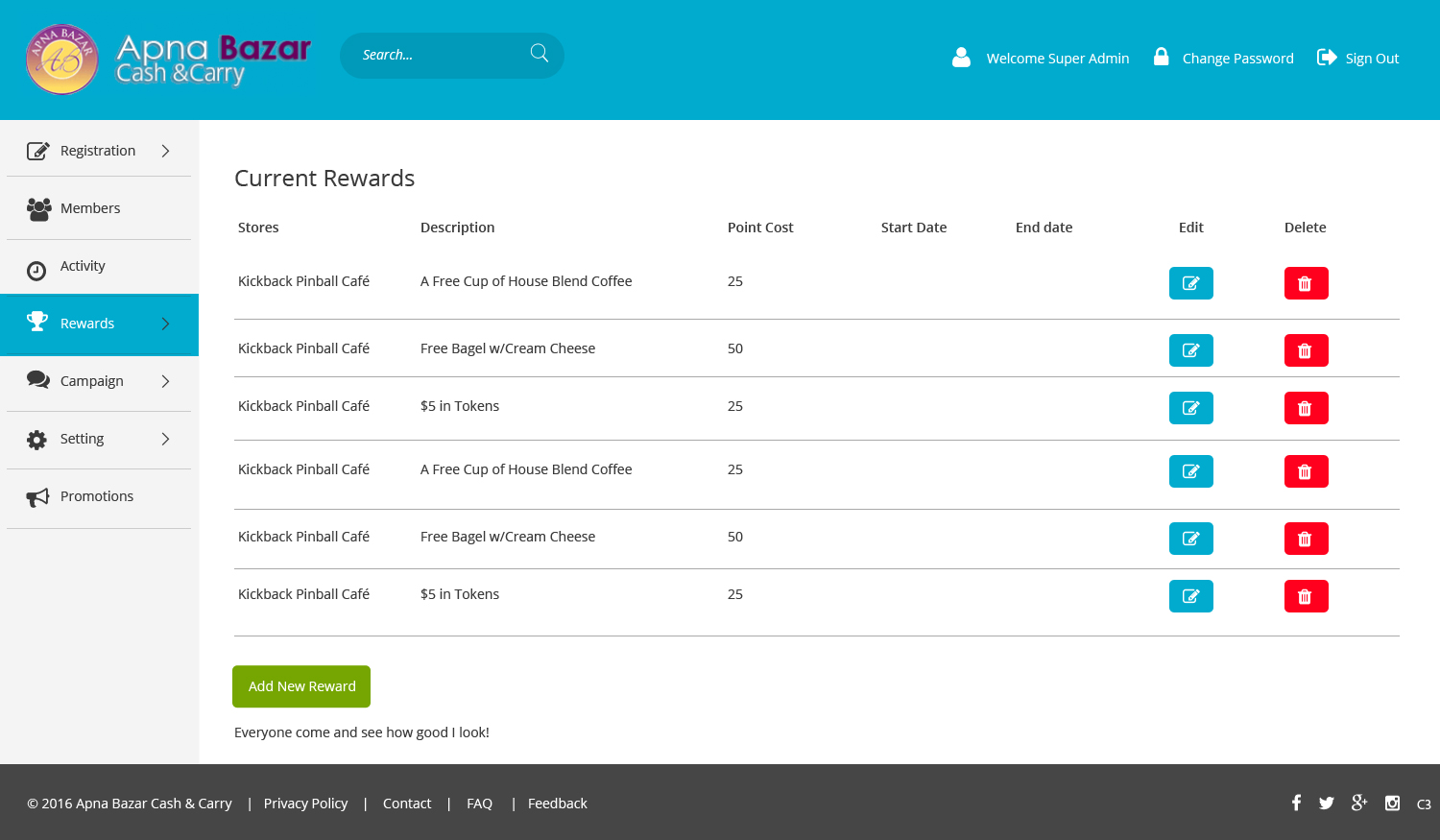The height and width of the screenshot is (840, 1440).
Task: Open the Change Password link
Action: [1237, 59]
